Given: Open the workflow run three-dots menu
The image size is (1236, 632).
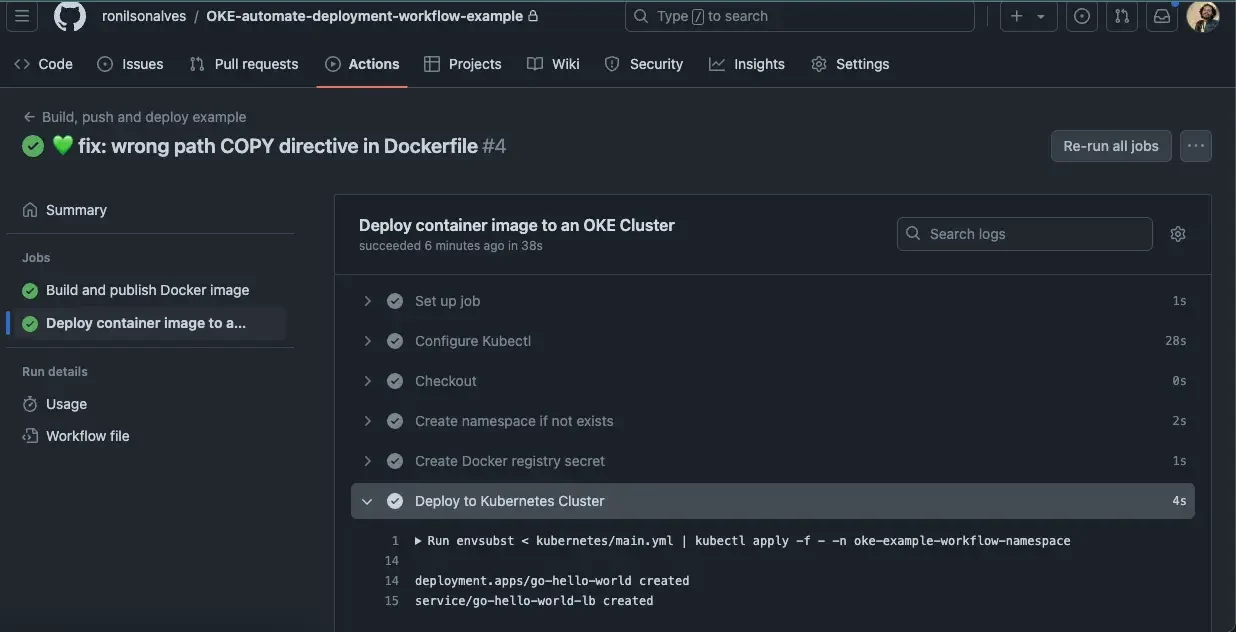Looking at the screenshot, I should tap(1196, 146).
